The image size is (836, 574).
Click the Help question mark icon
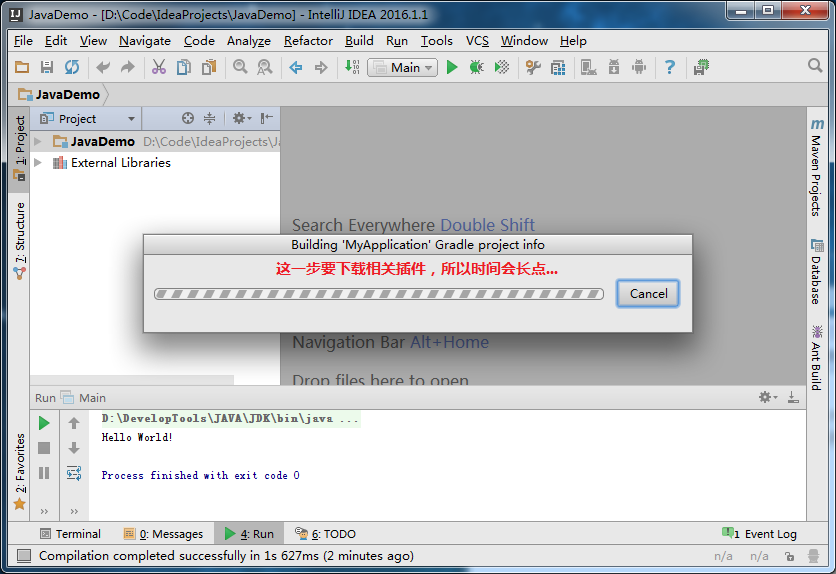point(670,67)
